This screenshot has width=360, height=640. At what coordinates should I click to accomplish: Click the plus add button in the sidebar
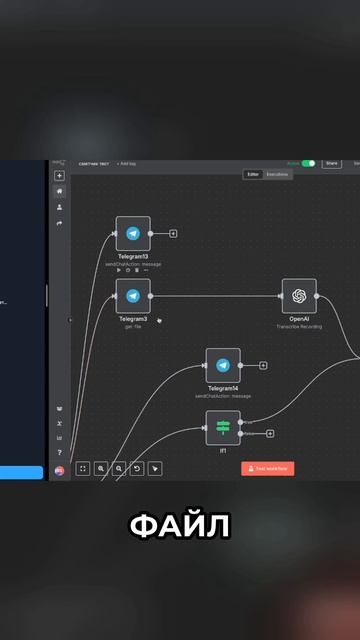click(x=60, y=176)
